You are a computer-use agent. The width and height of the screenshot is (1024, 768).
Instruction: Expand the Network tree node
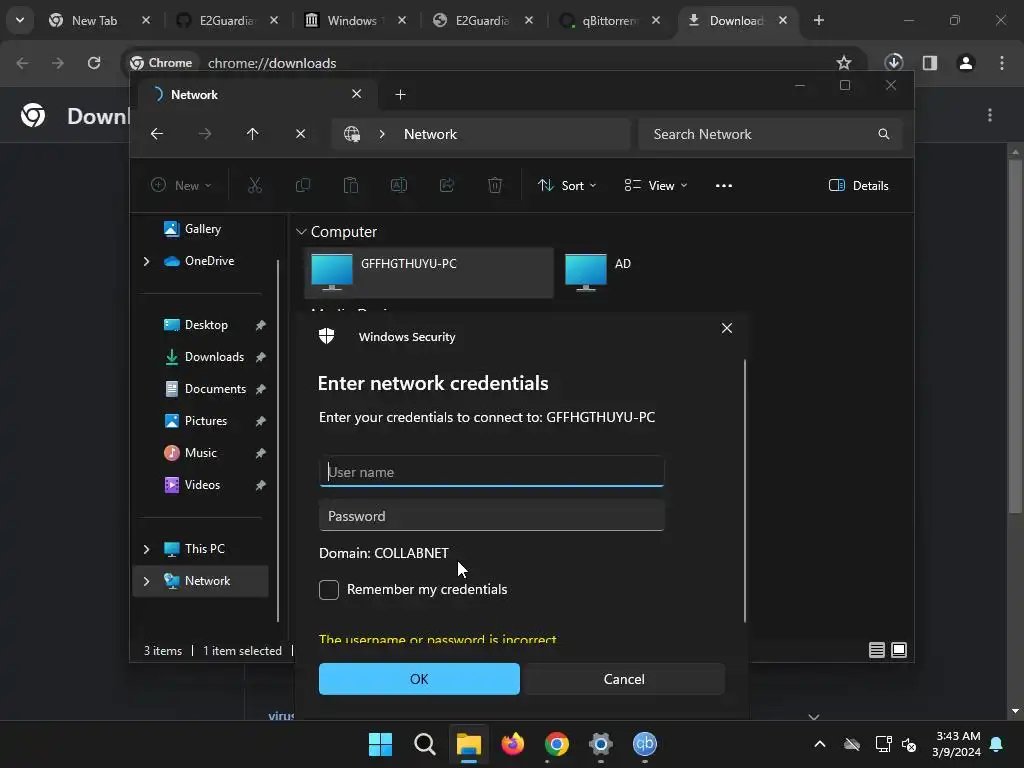(x=146, y=581)
